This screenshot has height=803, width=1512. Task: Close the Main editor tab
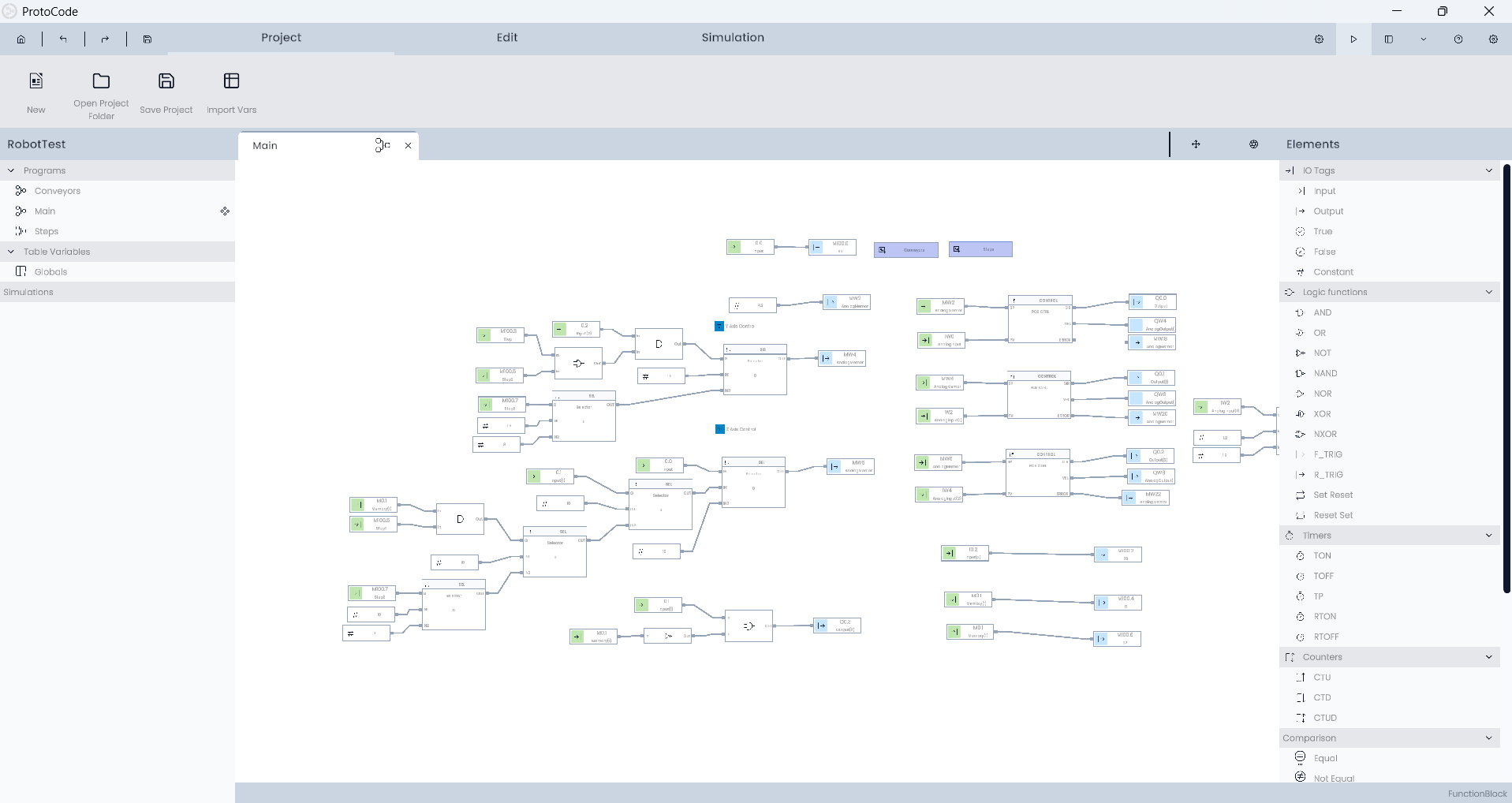coord(408,145)
